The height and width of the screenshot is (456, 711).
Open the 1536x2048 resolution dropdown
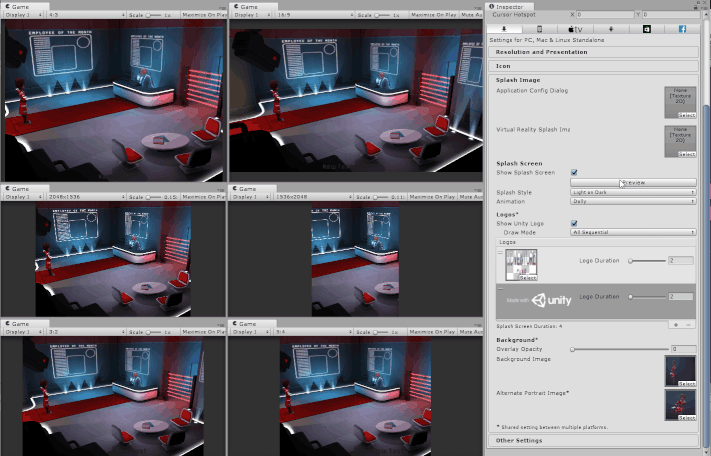313,197
